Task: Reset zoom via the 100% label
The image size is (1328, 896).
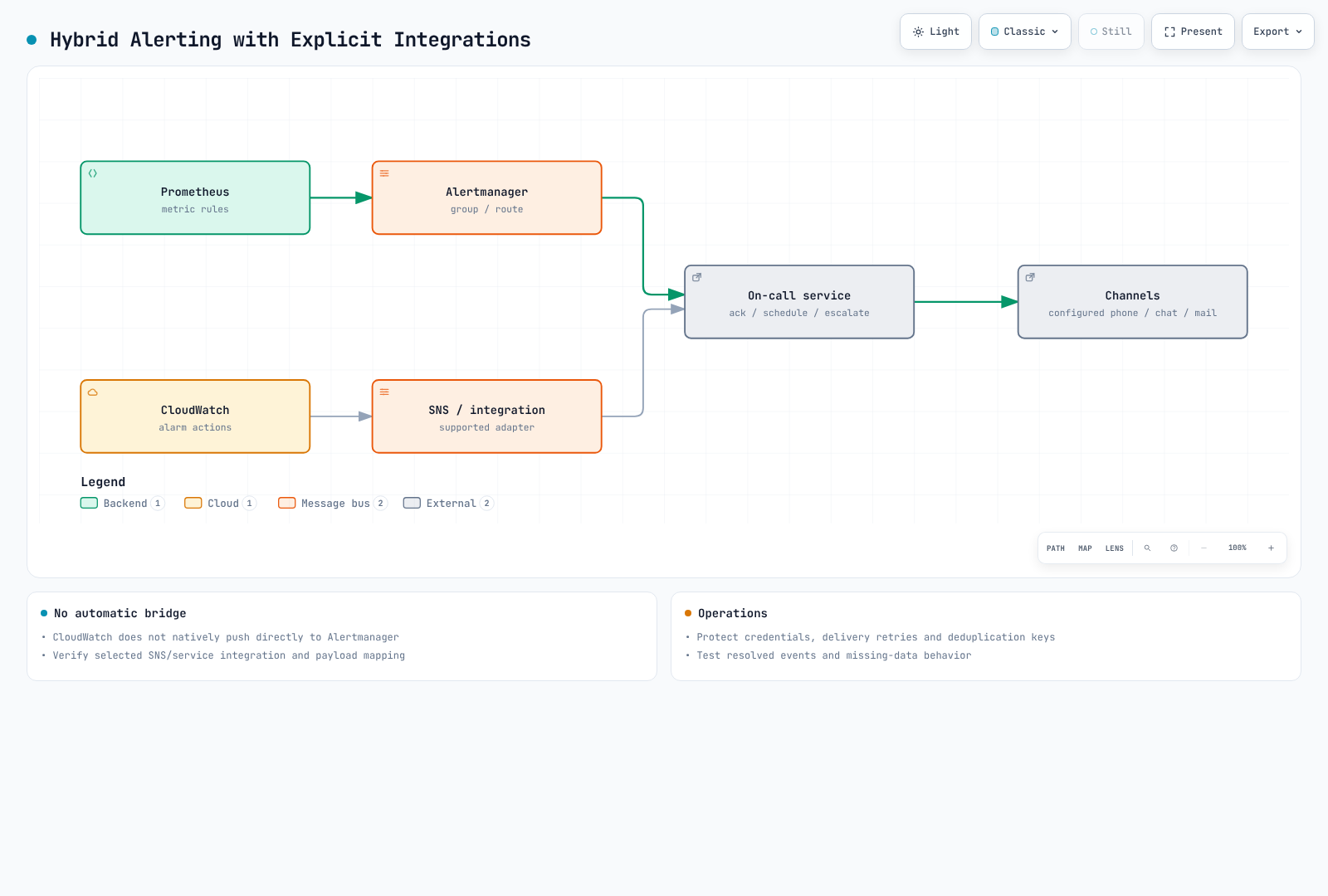Action: (x=1238, y=548)
